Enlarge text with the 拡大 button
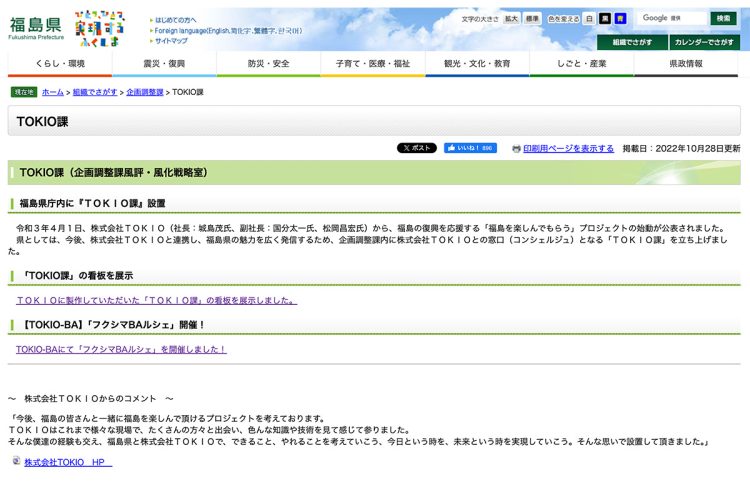Image resolution: width=750 pixels, height=500 pixels. pos(511,19)
